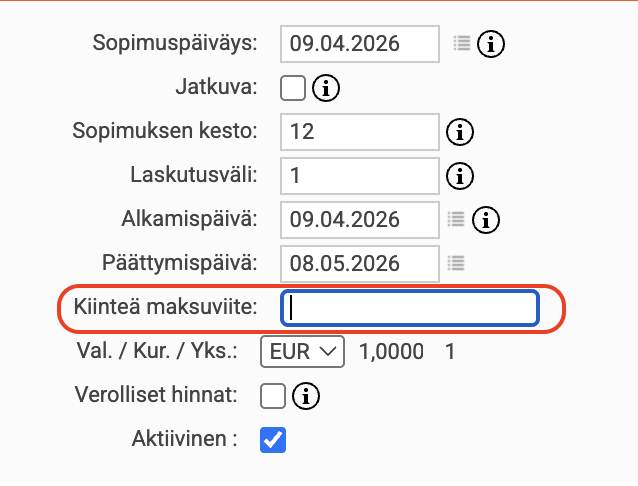Focus the Sopimuksen kesto input field
This screenshot has height=486, width=638.
pyautogui.click(x=360, y=132)
